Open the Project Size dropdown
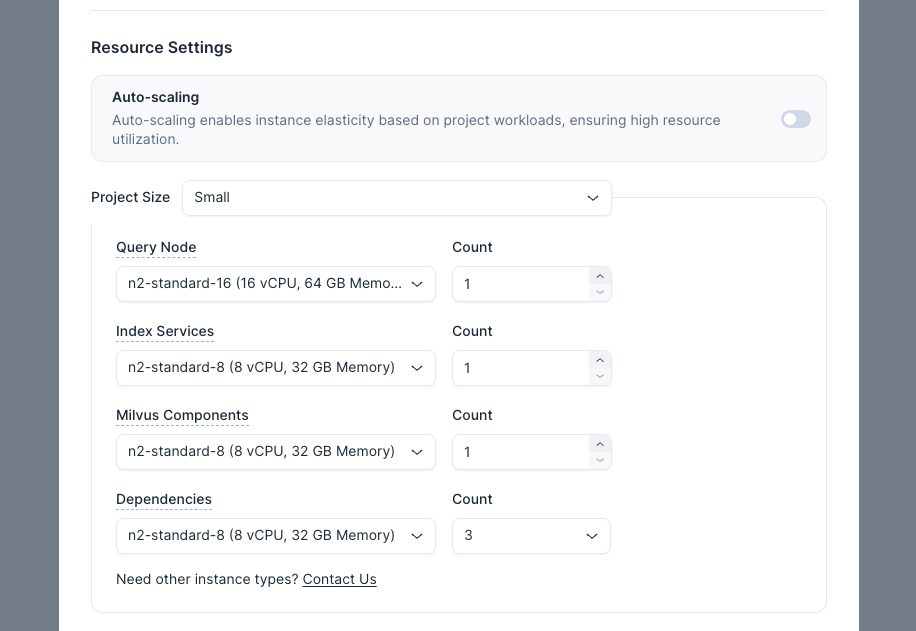The width and height of the screenshot is (916, 631). pyautogui.click(x=396, y=198)
